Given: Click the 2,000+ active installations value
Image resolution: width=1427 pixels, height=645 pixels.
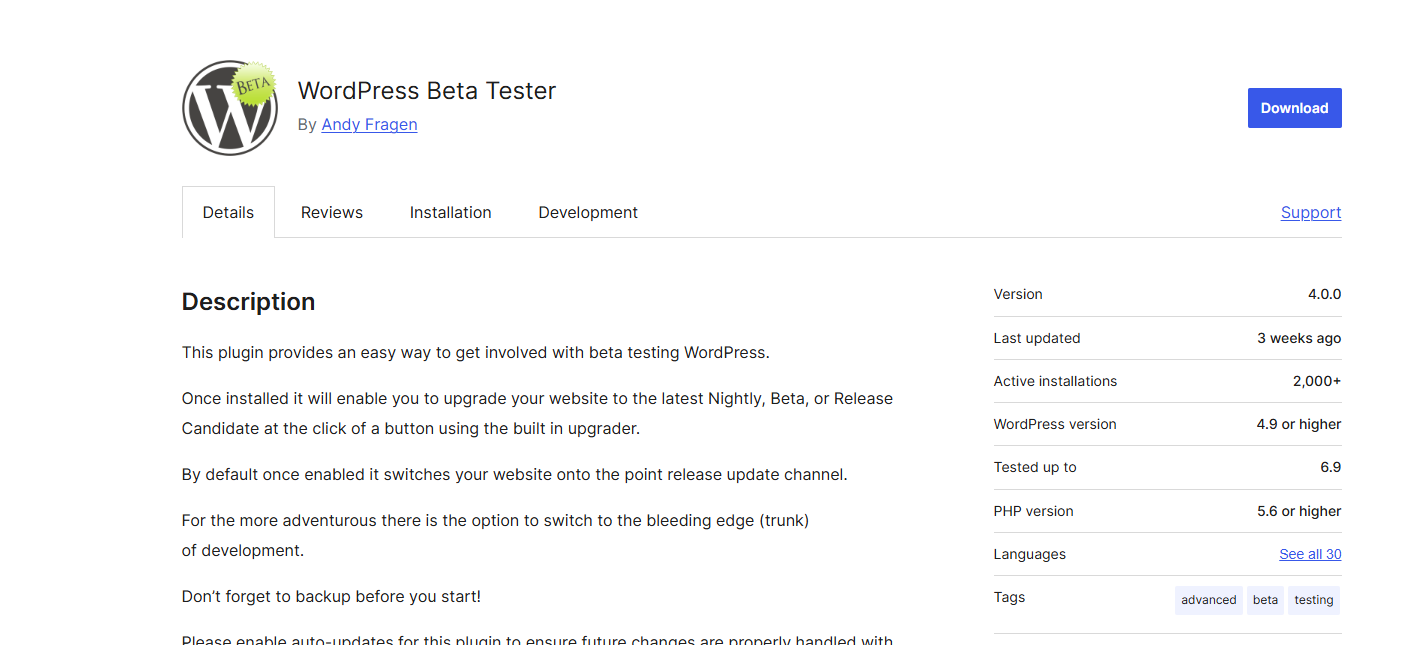Looking at the screenshot, I should coord(1316,381).
